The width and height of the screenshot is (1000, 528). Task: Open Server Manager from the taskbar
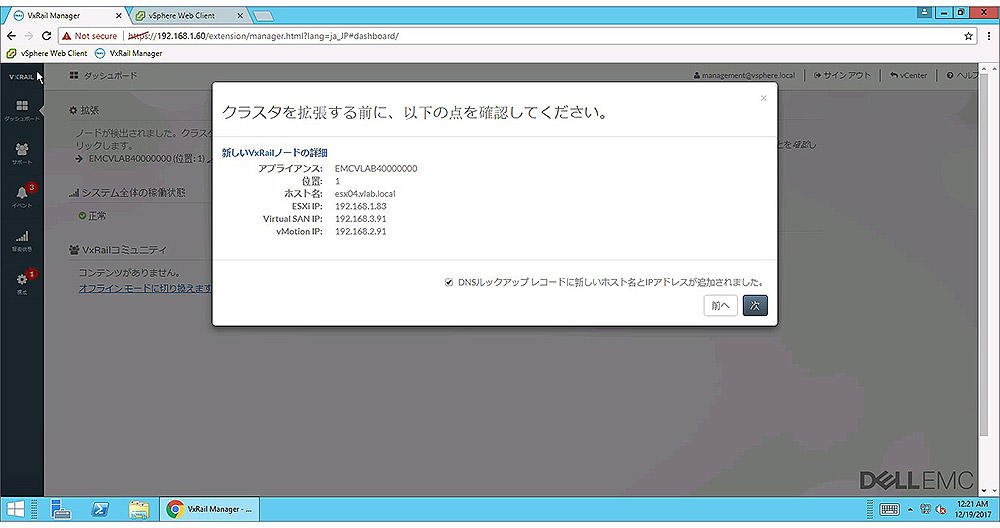[61, 510]
